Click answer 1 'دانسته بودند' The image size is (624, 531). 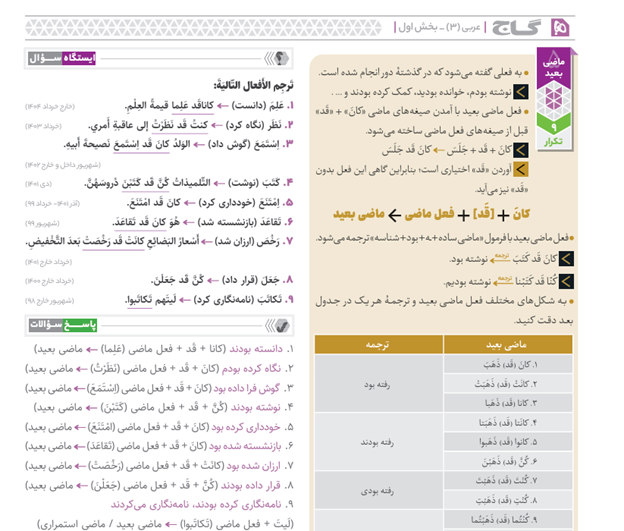pos(256,349)
